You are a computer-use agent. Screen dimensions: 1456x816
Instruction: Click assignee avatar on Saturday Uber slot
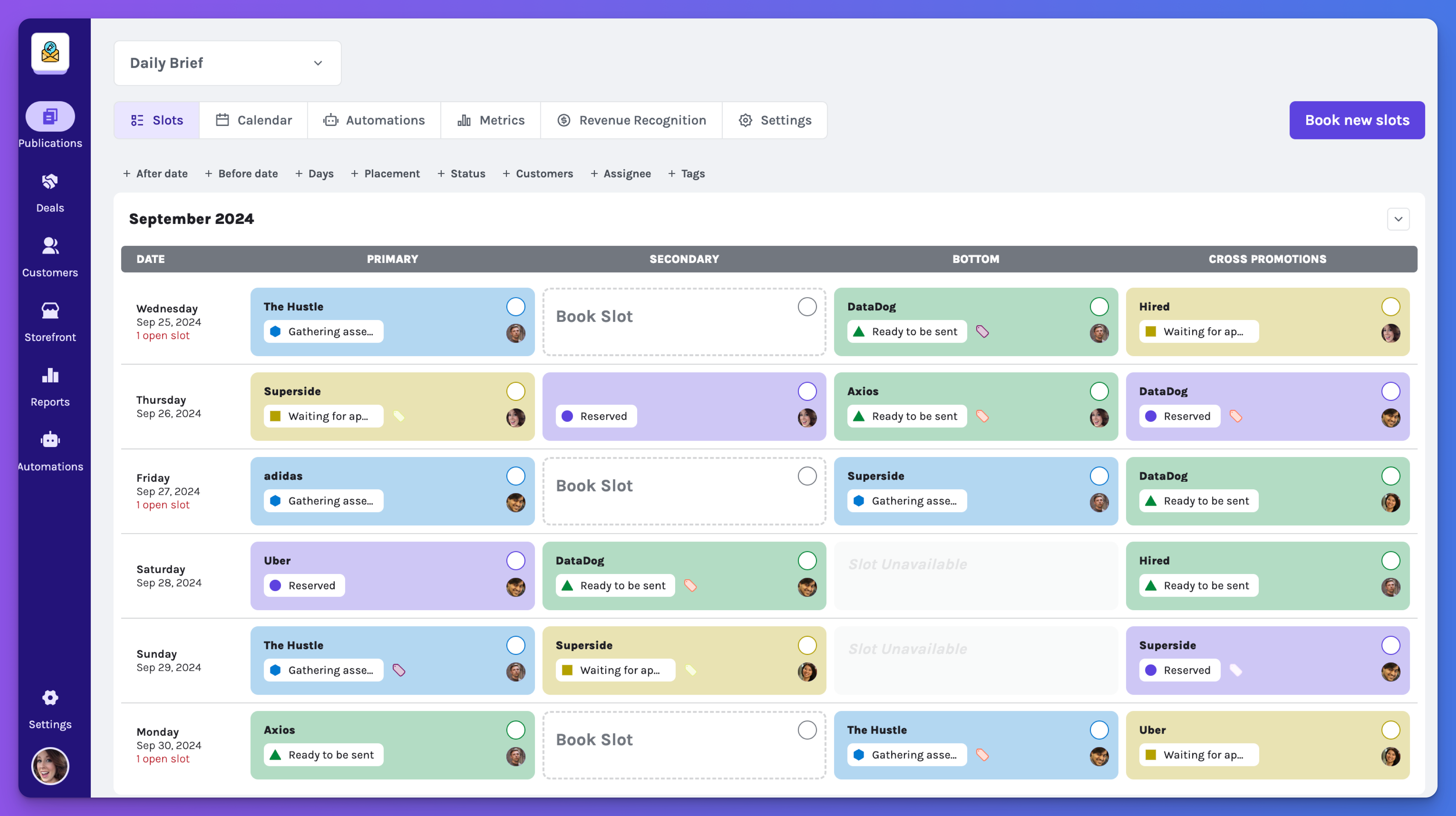tap(515, 588)
